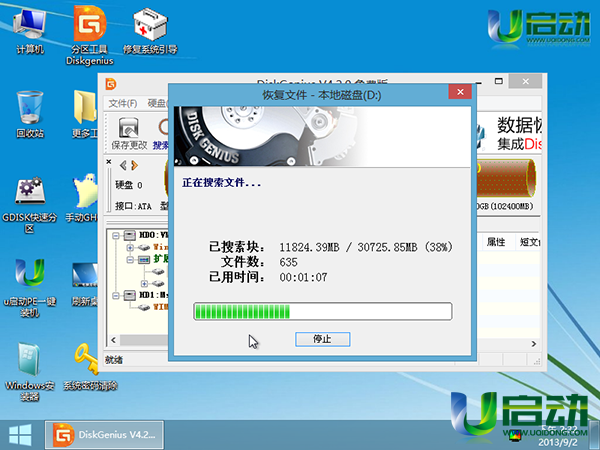Click the forward arrow next to 硬盘 0
Viewport: 600px width, 450px height.
[134, 165]
